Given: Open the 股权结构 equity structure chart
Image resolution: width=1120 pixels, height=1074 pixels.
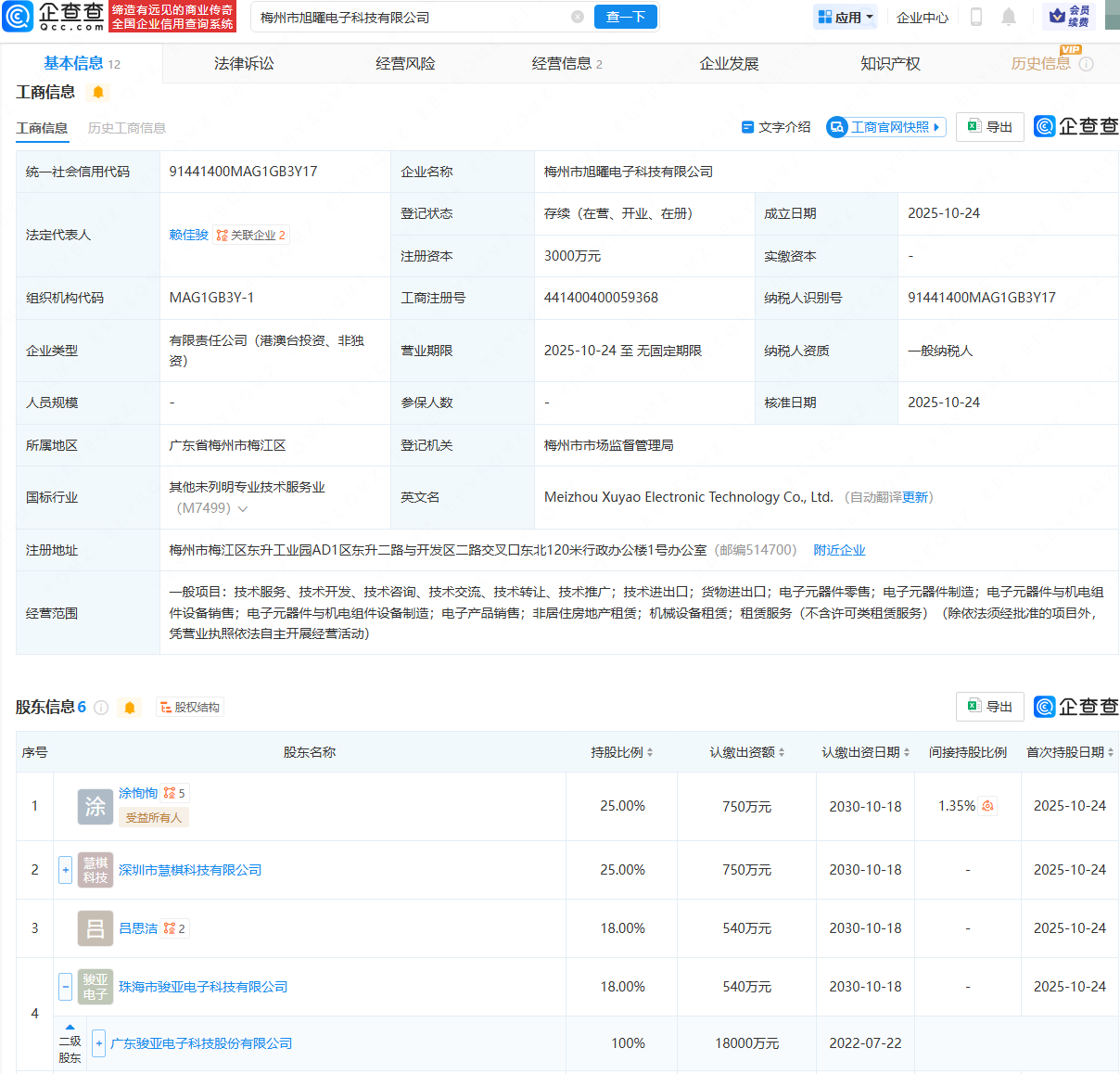Looking at the screenshot, I should (x=189, y=707).
